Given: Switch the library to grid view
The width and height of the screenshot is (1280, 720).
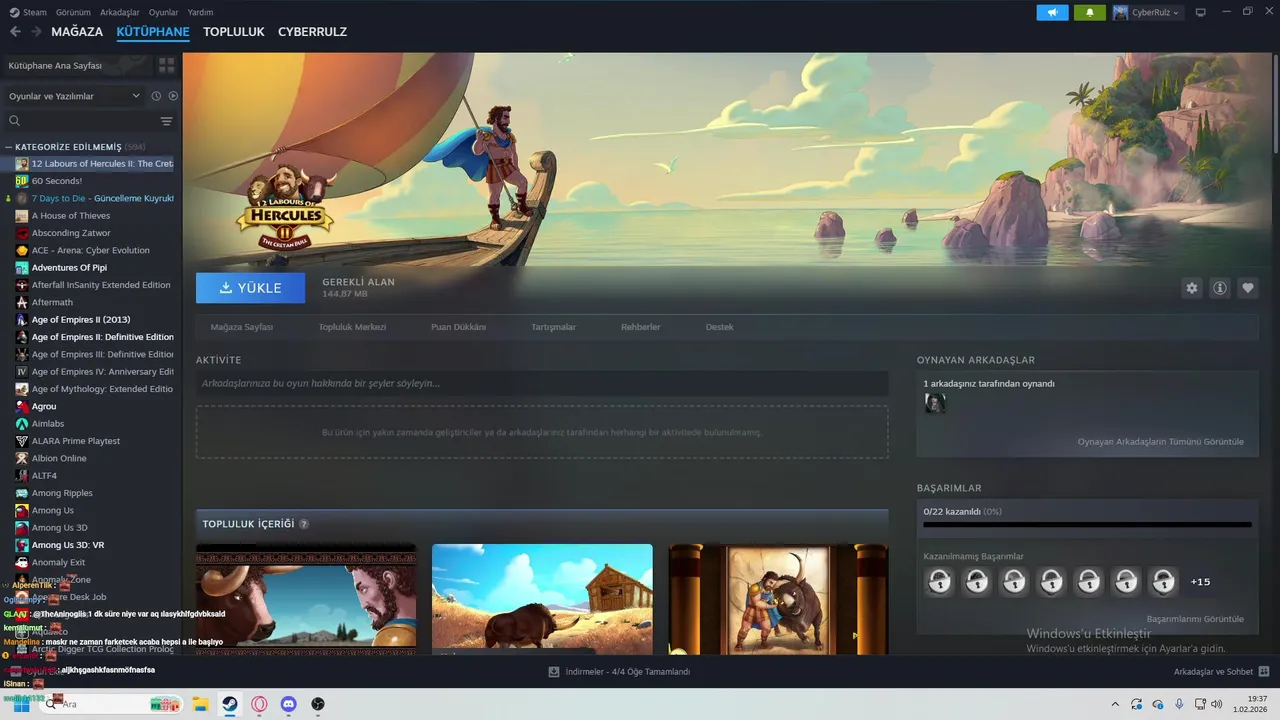Looking at the screenshot, I should click(166, 65).
